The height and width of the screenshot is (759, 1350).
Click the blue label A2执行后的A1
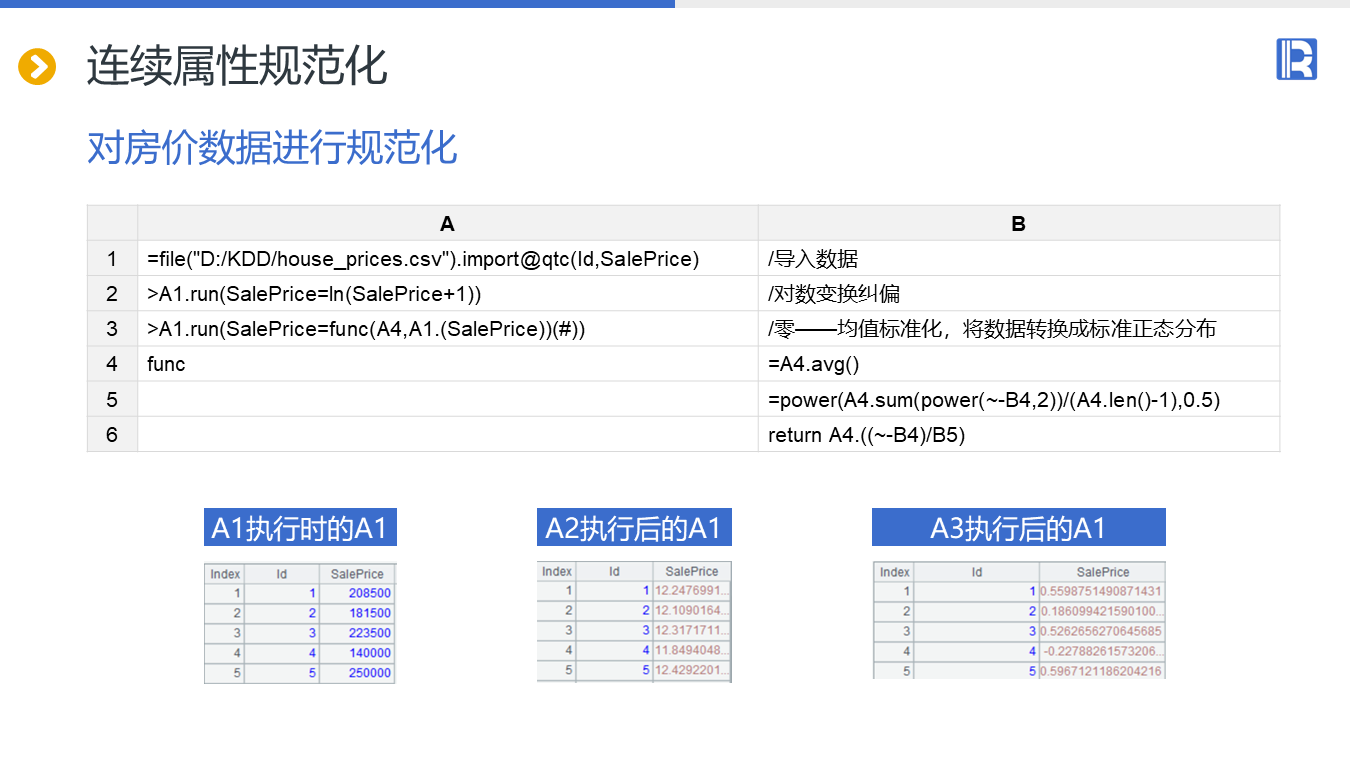pos(634,527)
